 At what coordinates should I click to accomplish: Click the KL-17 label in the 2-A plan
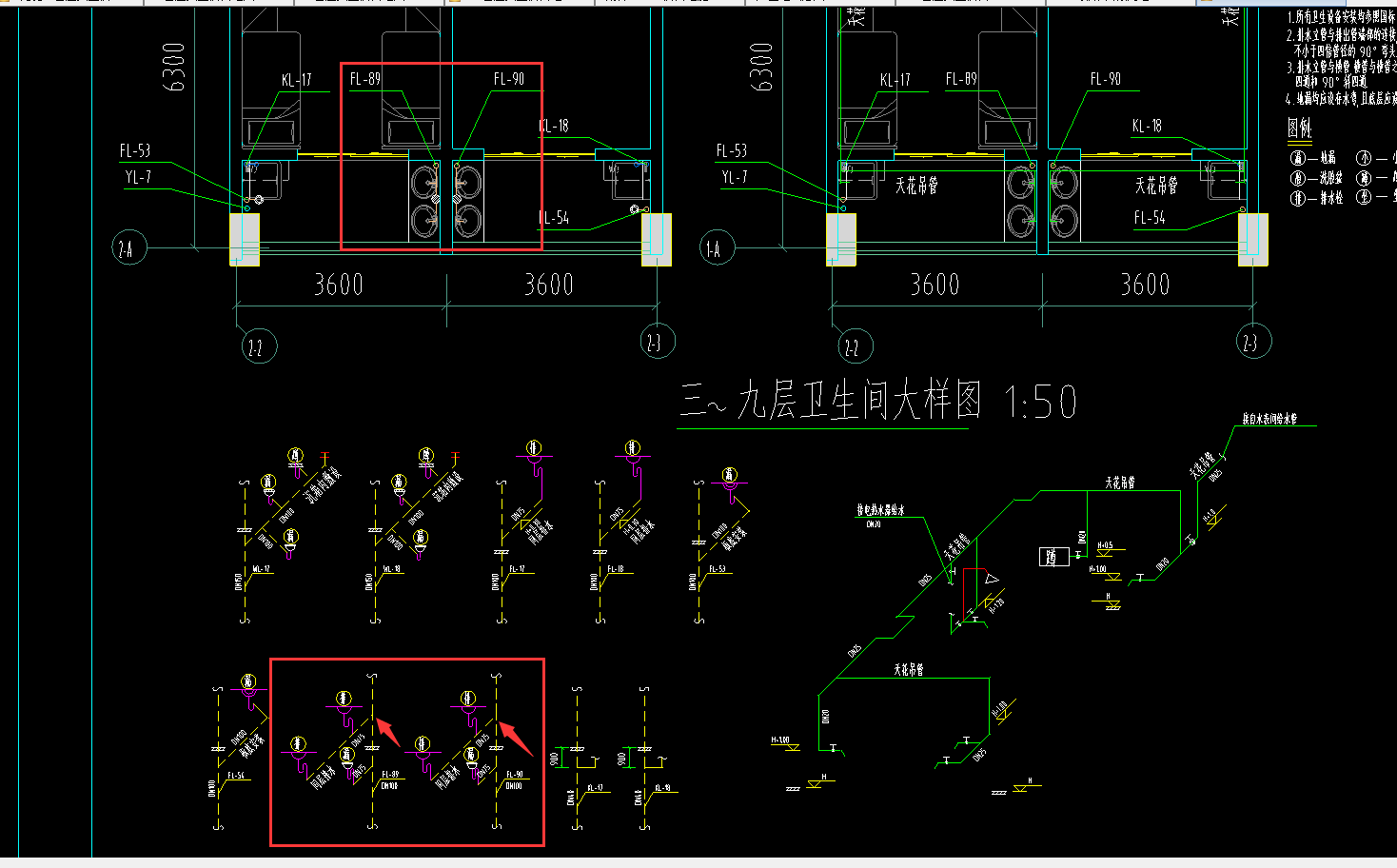296,80
